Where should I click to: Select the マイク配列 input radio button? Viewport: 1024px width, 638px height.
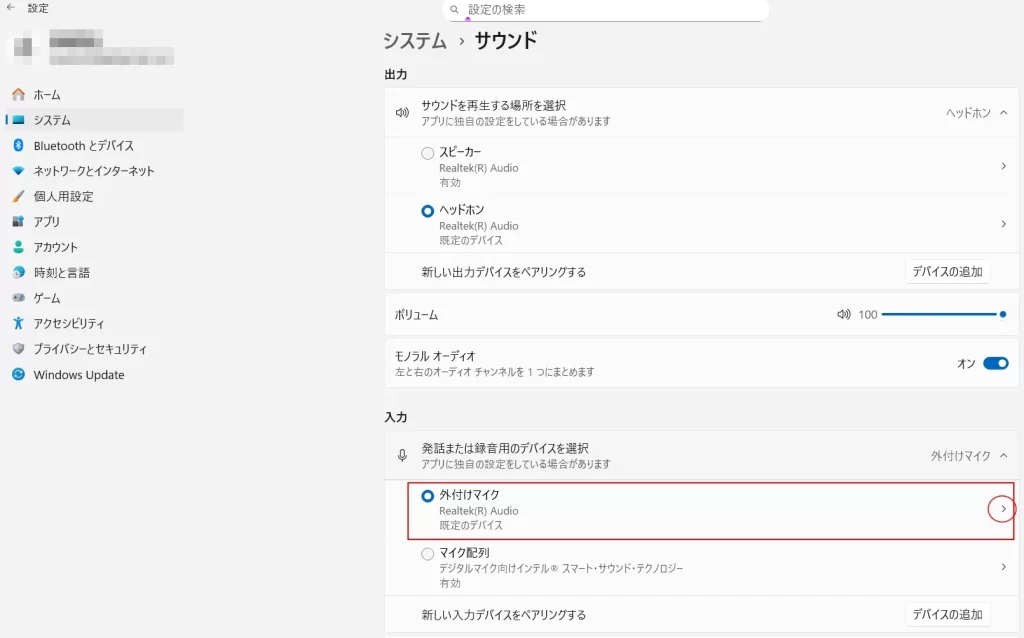[427, 554]
